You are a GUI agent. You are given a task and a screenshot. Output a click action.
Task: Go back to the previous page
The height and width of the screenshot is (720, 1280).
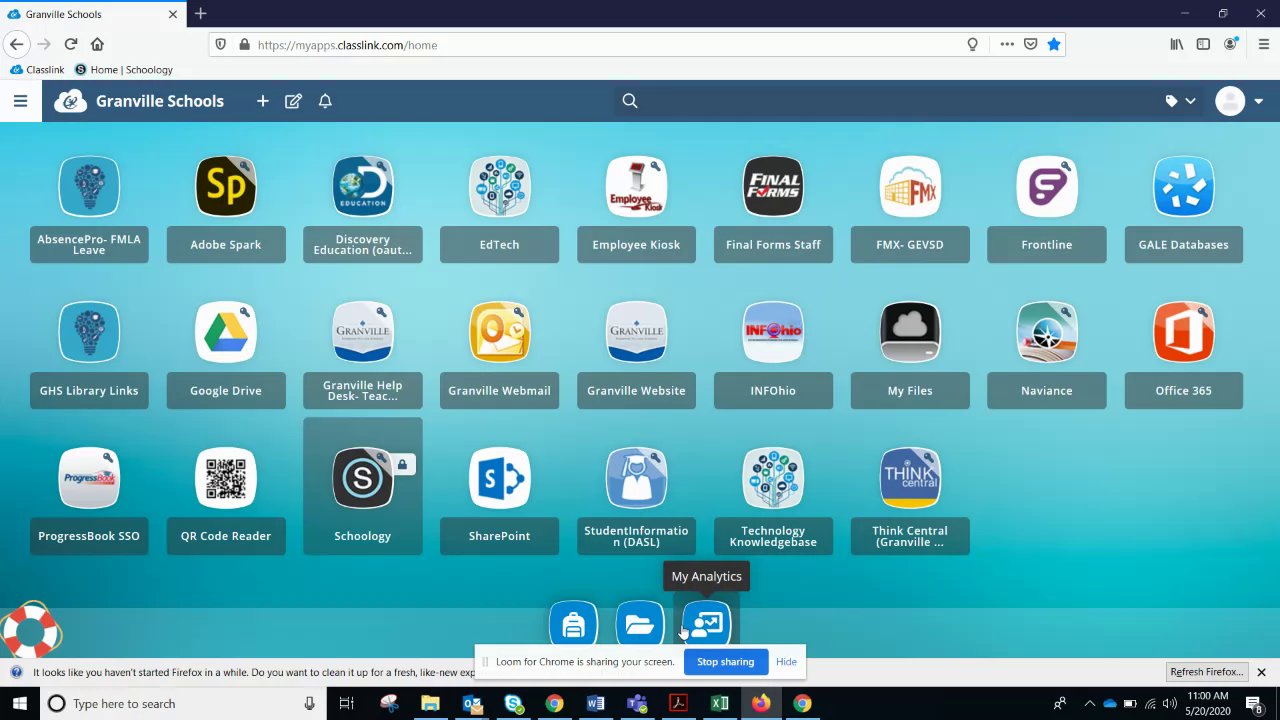[16, 44]
